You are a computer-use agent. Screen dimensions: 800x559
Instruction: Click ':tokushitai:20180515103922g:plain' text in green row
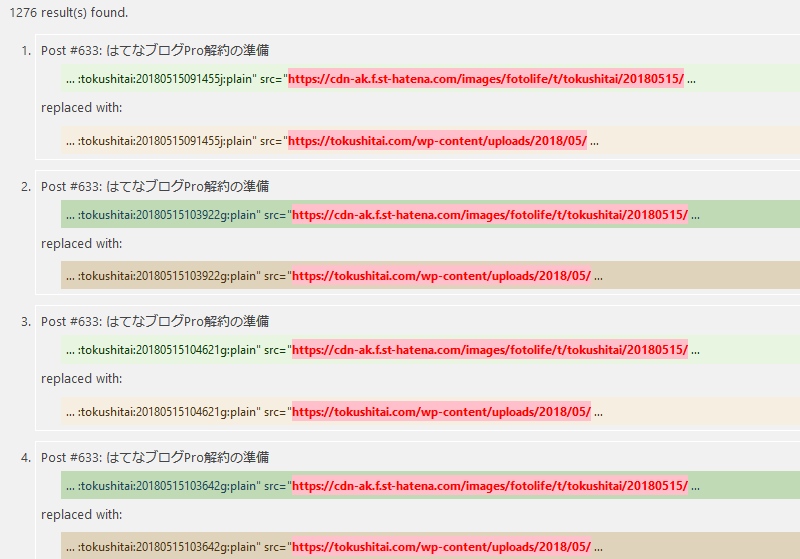pyautogui.click(x=169, y=215)
